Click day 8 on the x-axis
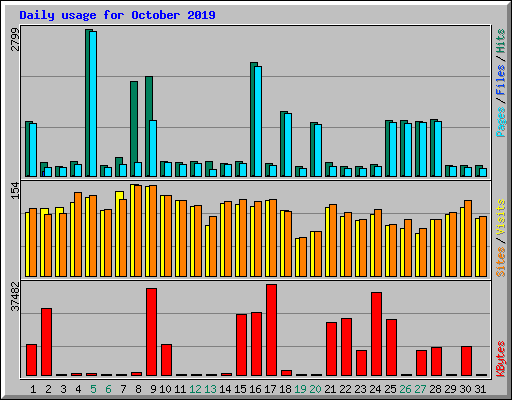 point(138,389)
